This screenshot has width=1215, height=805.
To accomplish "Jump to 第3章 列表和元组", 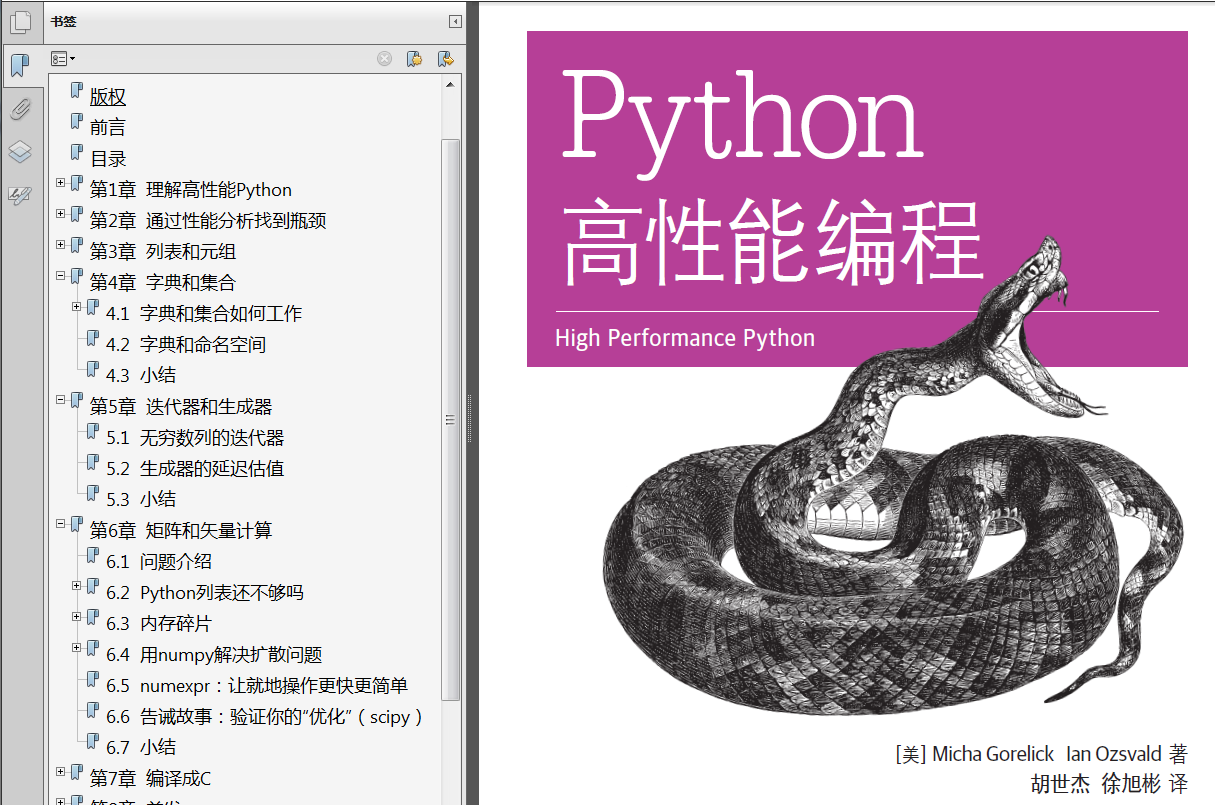I will 163,252.
